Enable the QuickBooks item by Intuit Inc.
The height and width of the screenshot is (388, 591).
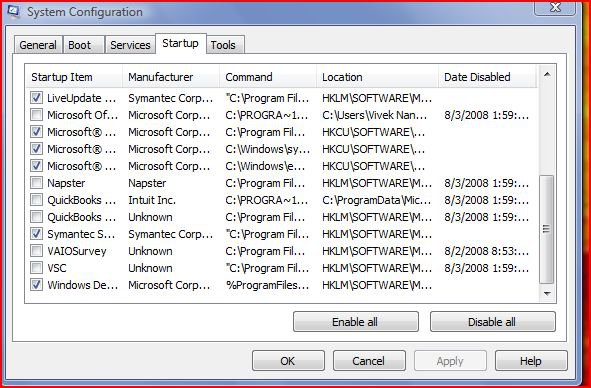point(36,200)
